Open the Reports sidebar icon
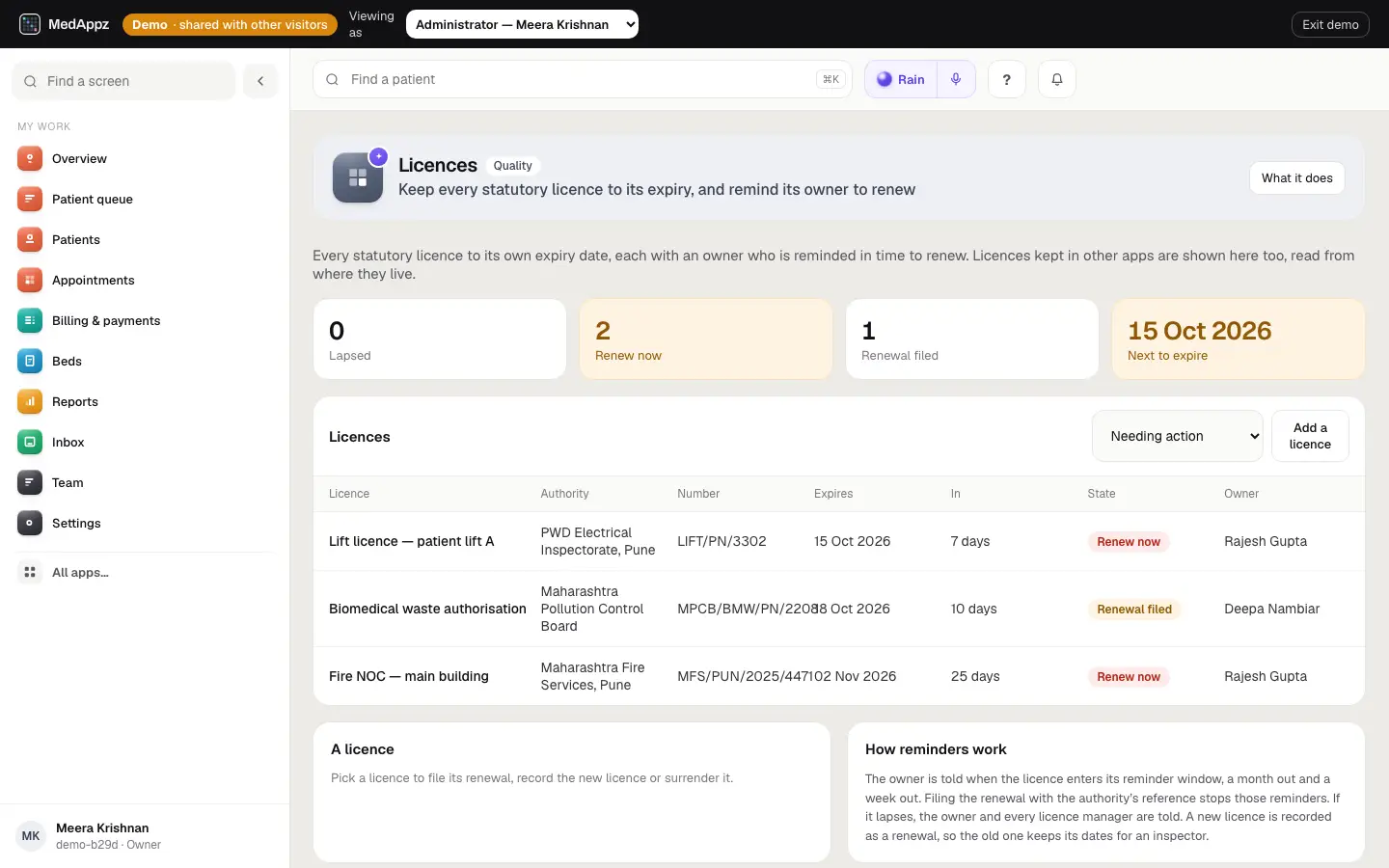1389x868 pixels. pyautogui.click(x=30, y=402)
